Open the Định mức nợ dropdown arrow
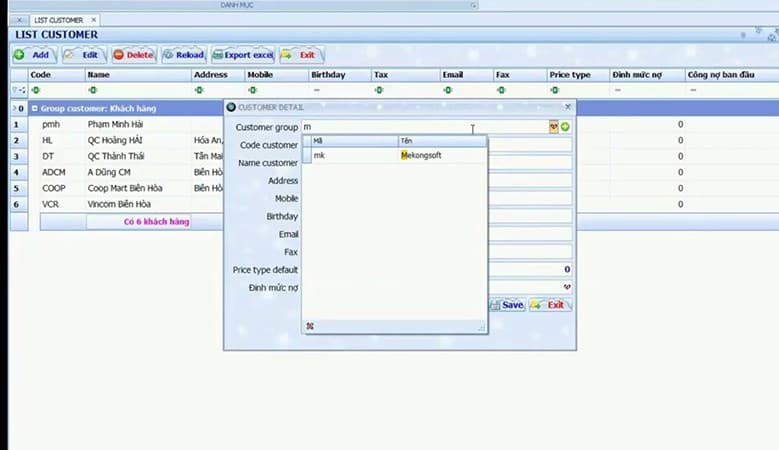The height and width of the screenshot is (450, 779). coord(567,287)
